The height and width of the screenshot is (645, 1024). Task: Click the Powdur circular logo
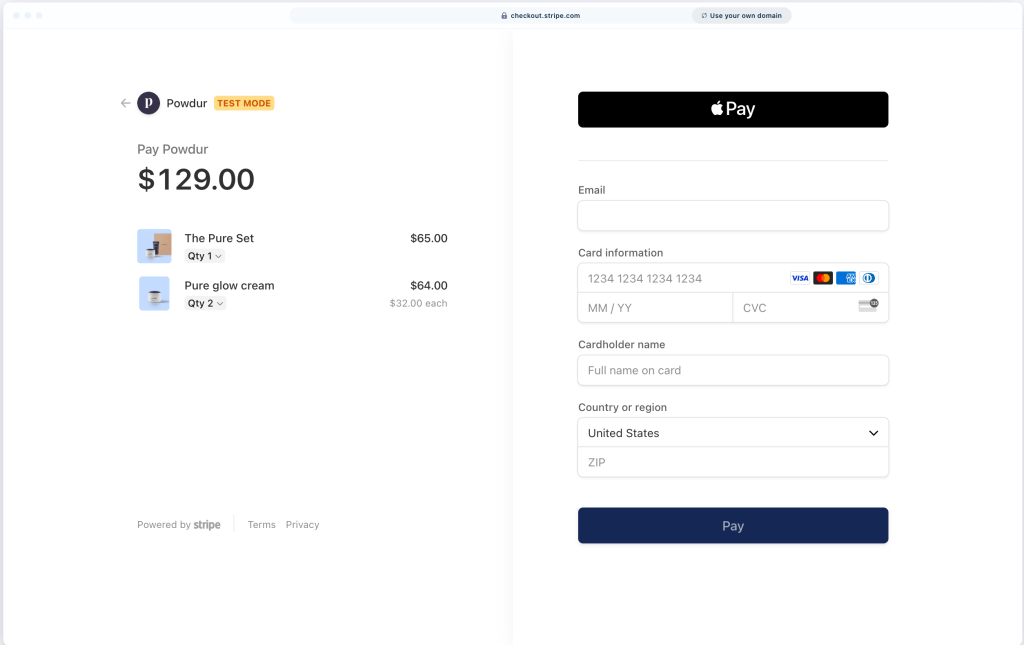[x=148, y=102]
